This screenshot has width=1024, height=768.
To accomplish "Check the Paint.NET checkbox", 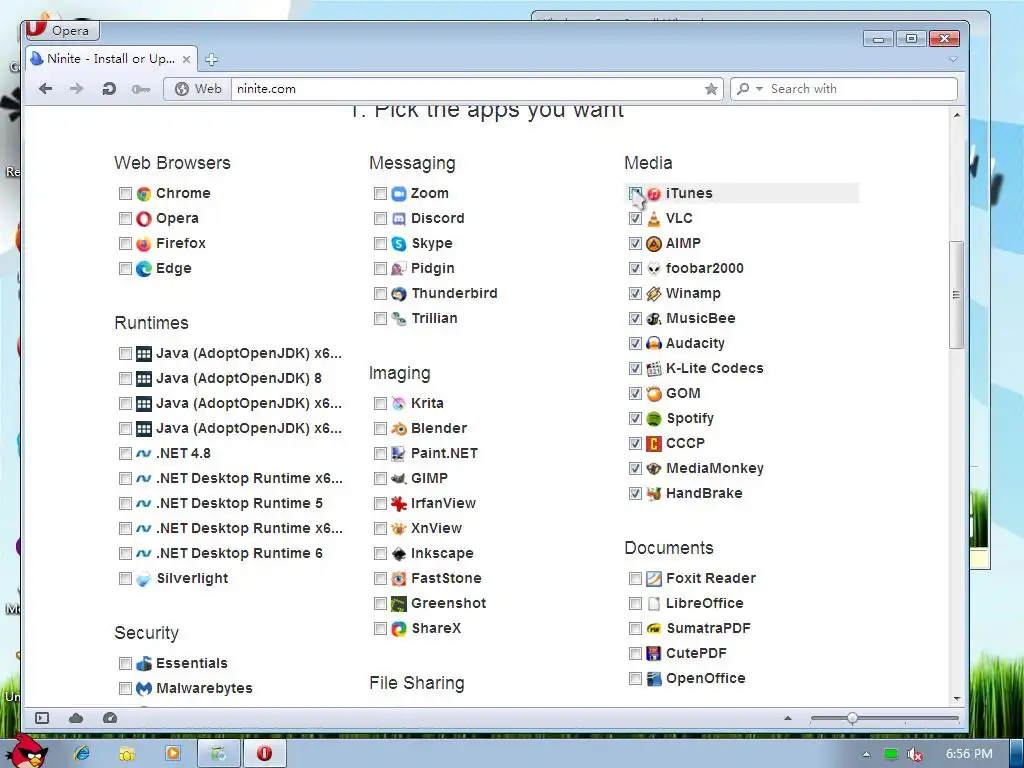I will click(x=381, y=453).
